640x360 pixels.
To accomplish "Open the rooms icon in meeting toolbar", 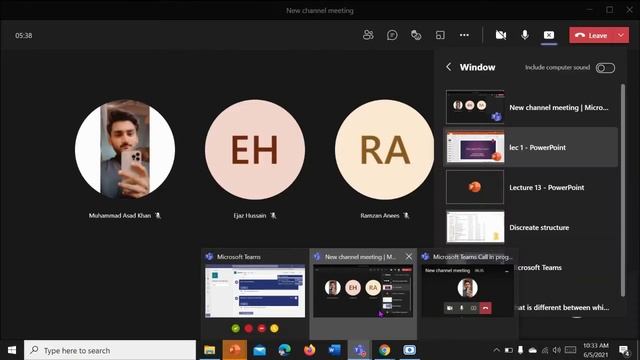I will (x=440, y=35).
